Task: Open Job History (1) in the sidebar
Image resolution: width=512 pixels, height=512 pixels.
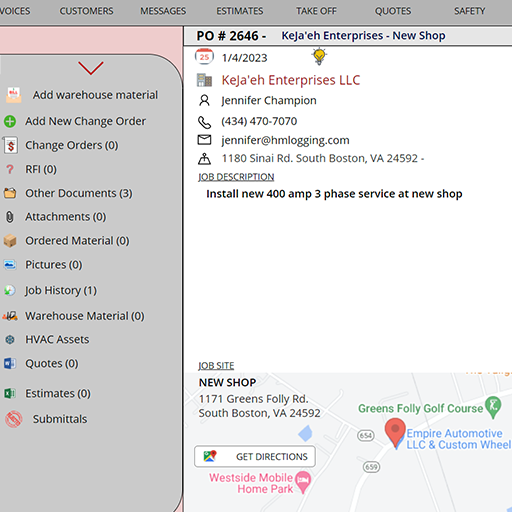Action: [x=61, y=290]
